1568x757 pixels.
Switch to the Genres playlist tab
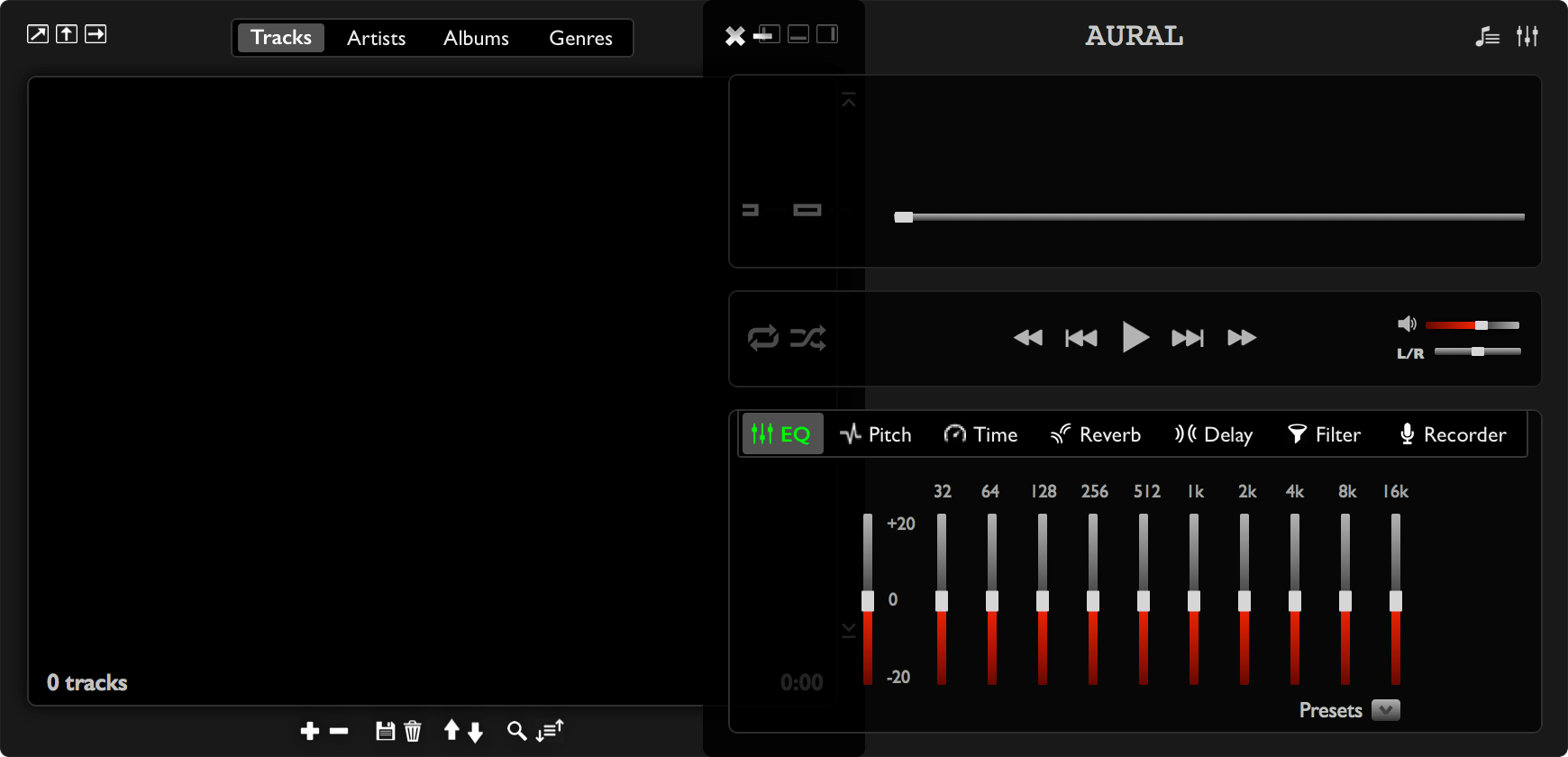(x=581, y=38)
